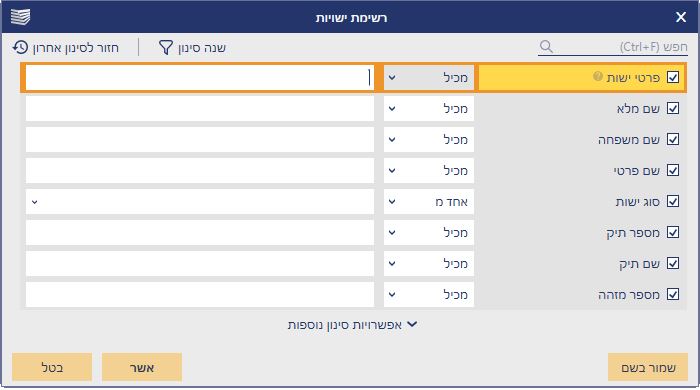Open the מכיל dropdown for פרטי ישות
This screenshot has height=390, width=700.
pos(429,78)
